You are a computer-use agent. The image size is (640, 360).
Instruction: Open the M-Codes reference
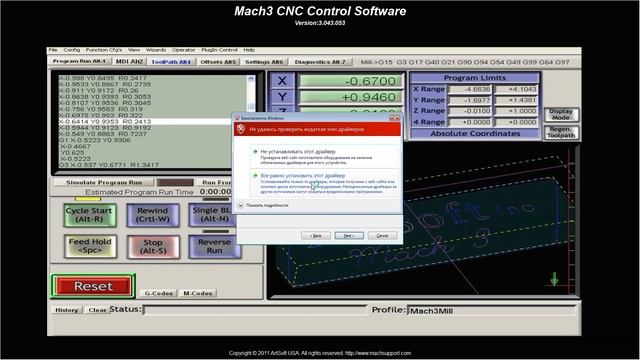[x=198, y=293]
